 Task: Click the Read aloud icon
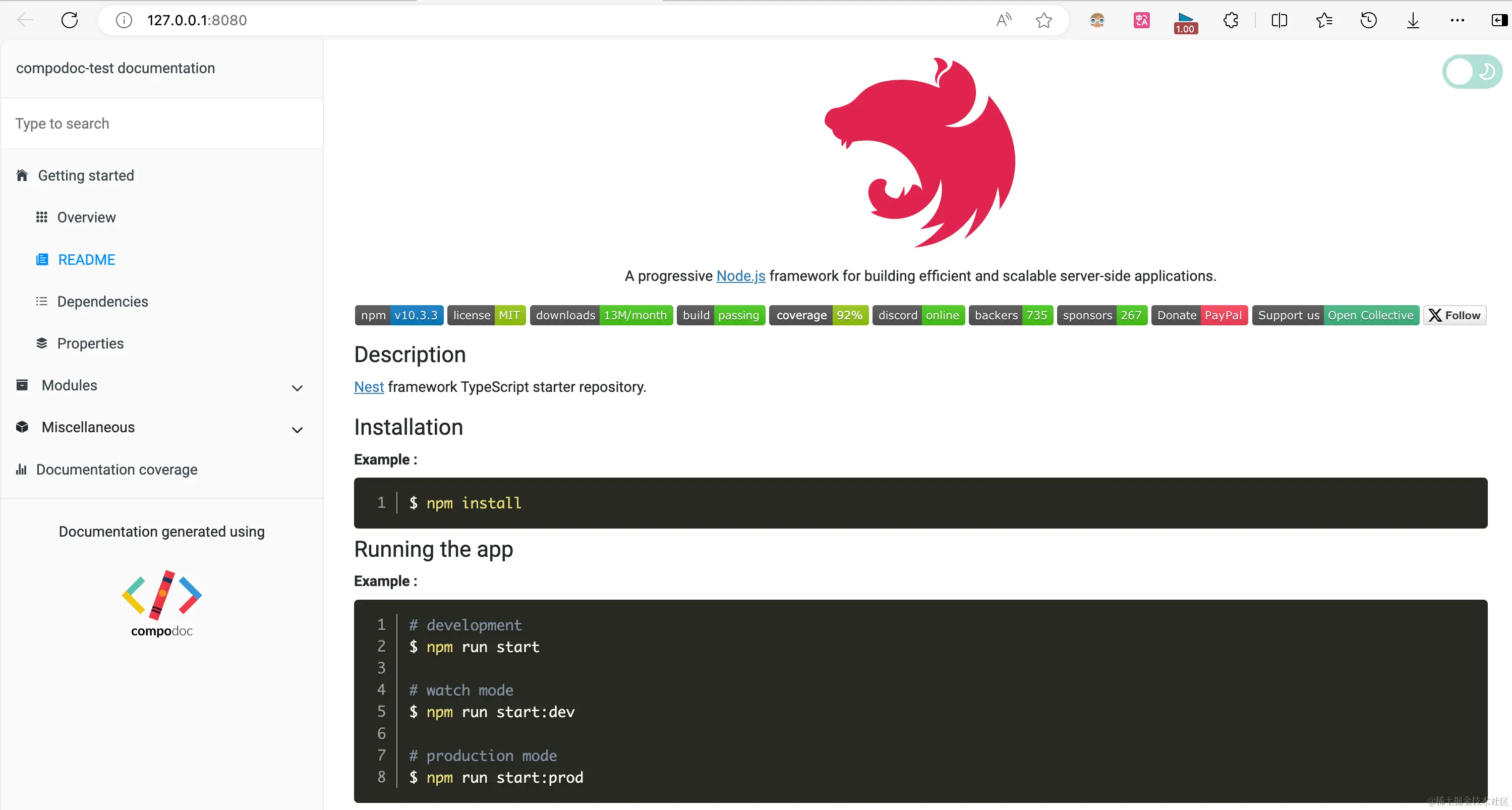[1004, 20]
